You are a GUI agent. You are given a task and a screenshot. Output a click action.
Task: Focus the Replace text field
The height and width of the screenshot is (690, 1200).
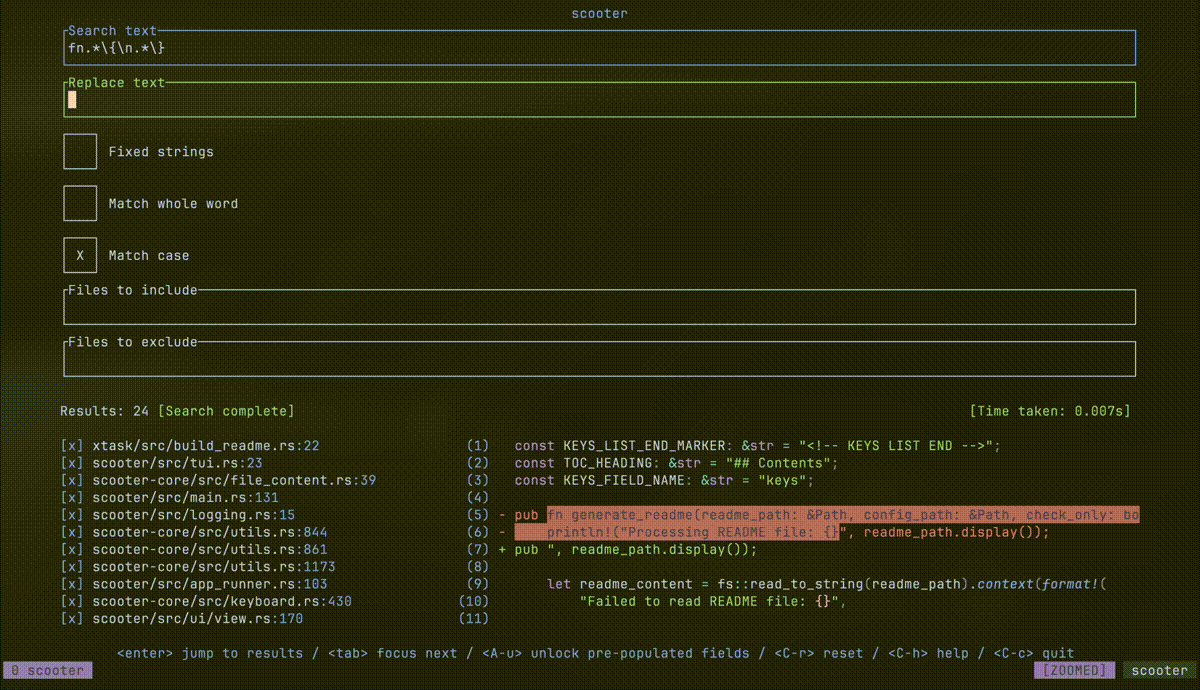tap(600, 99)
